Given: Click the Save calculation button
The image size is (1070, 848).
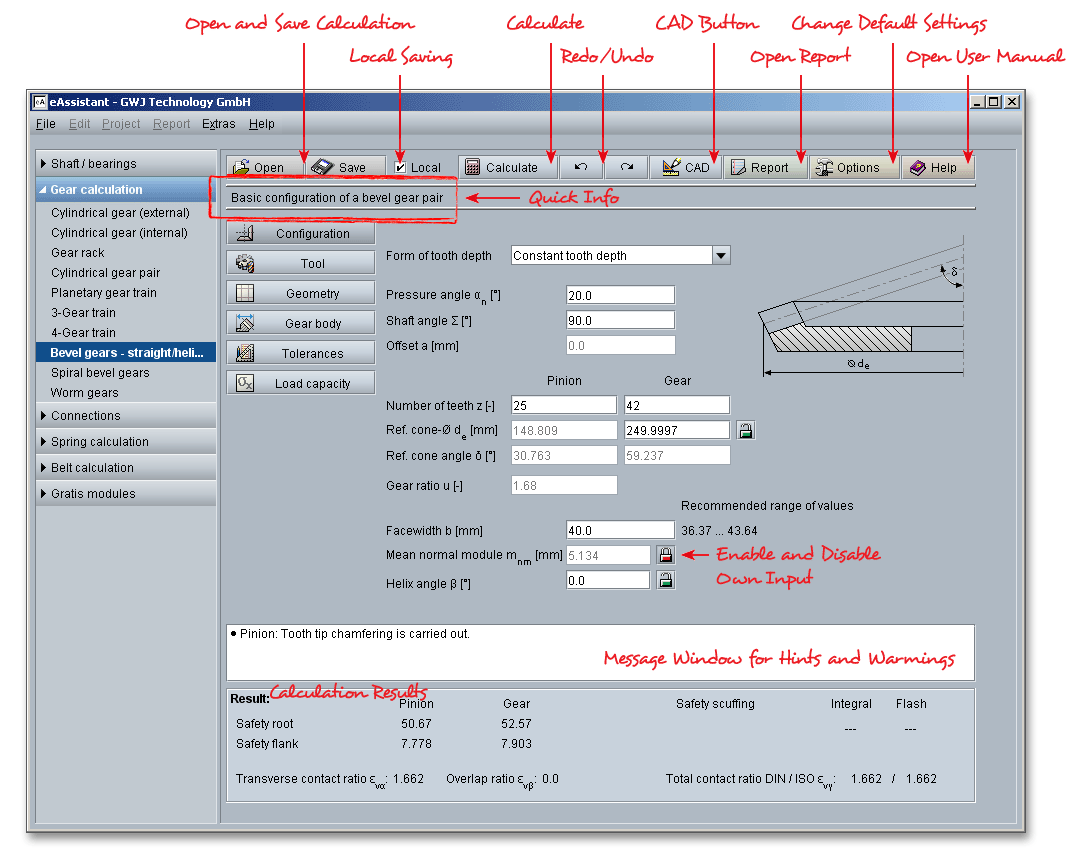Looking at the screenshot, I should [339, 168].
